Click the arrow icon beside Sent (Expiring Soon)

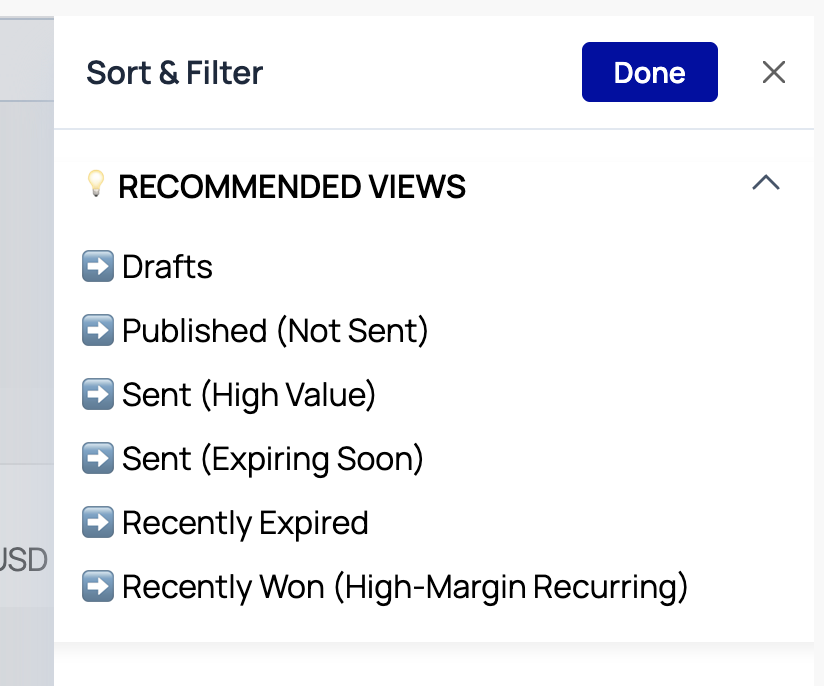pos(98,458)
